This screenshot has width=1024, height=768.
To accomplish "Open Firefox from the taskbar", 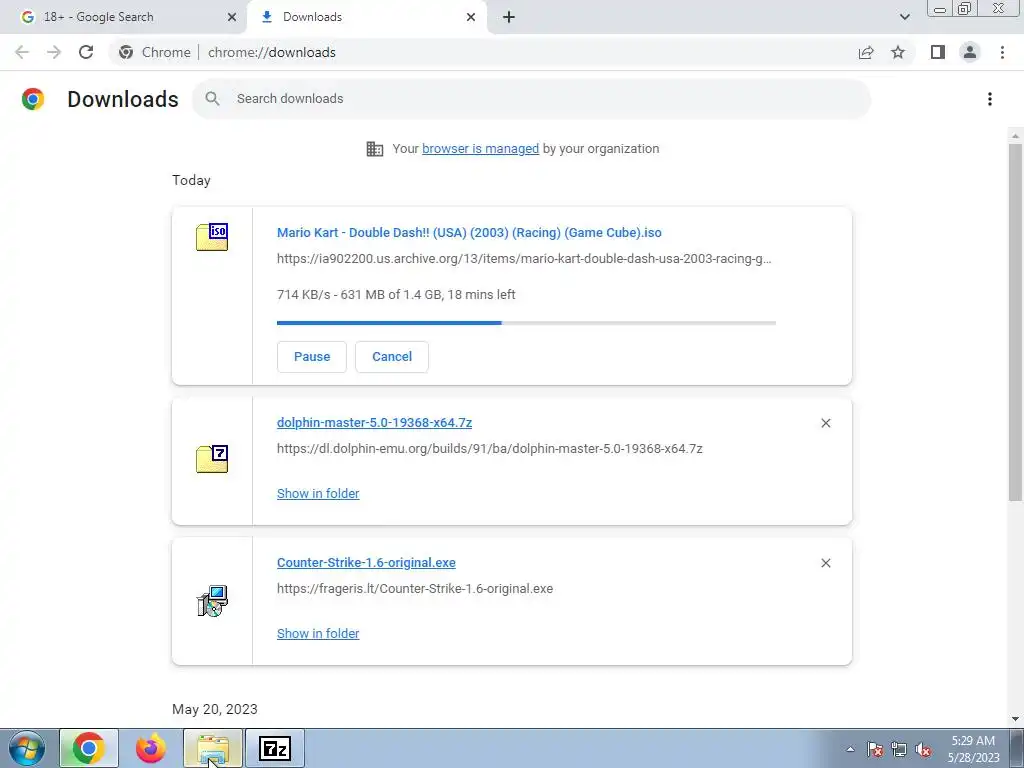I will point(151,748).
